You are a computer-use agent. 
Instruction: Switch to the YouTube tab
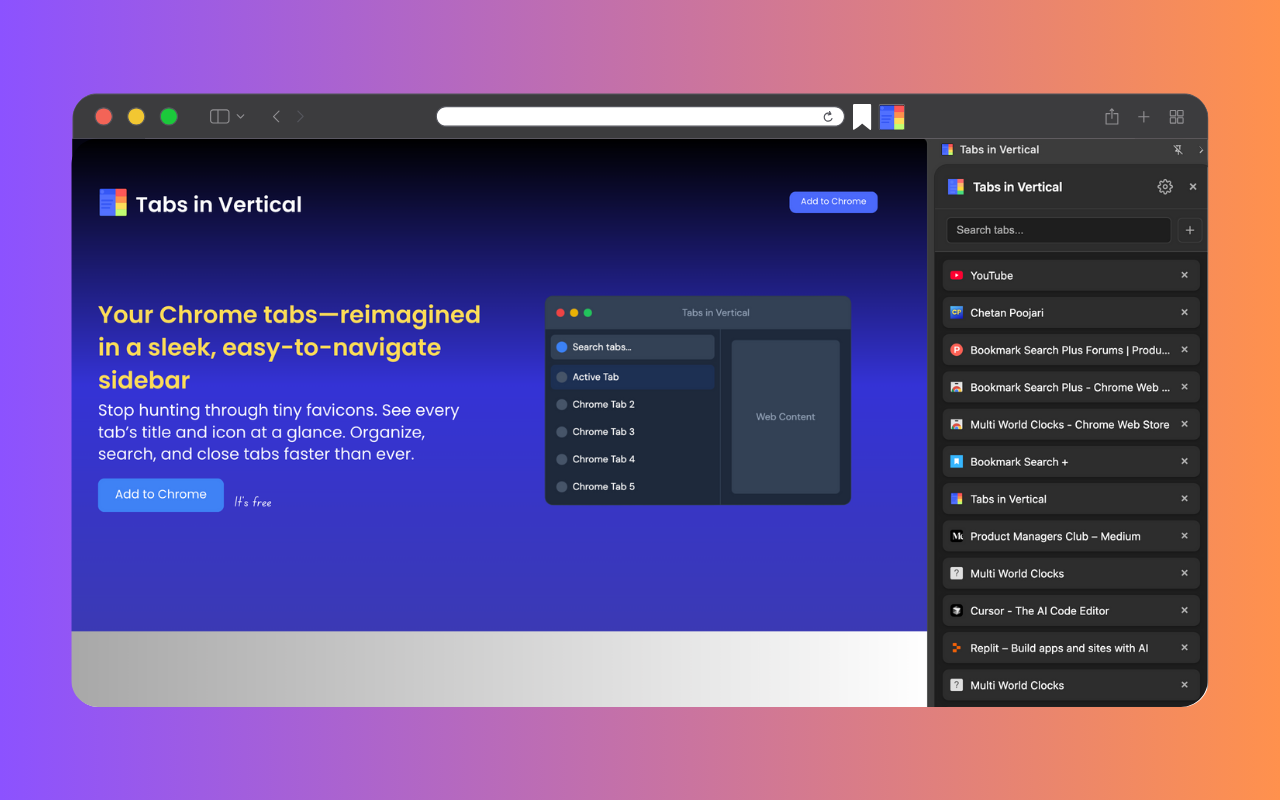(x=1071, y=275)
